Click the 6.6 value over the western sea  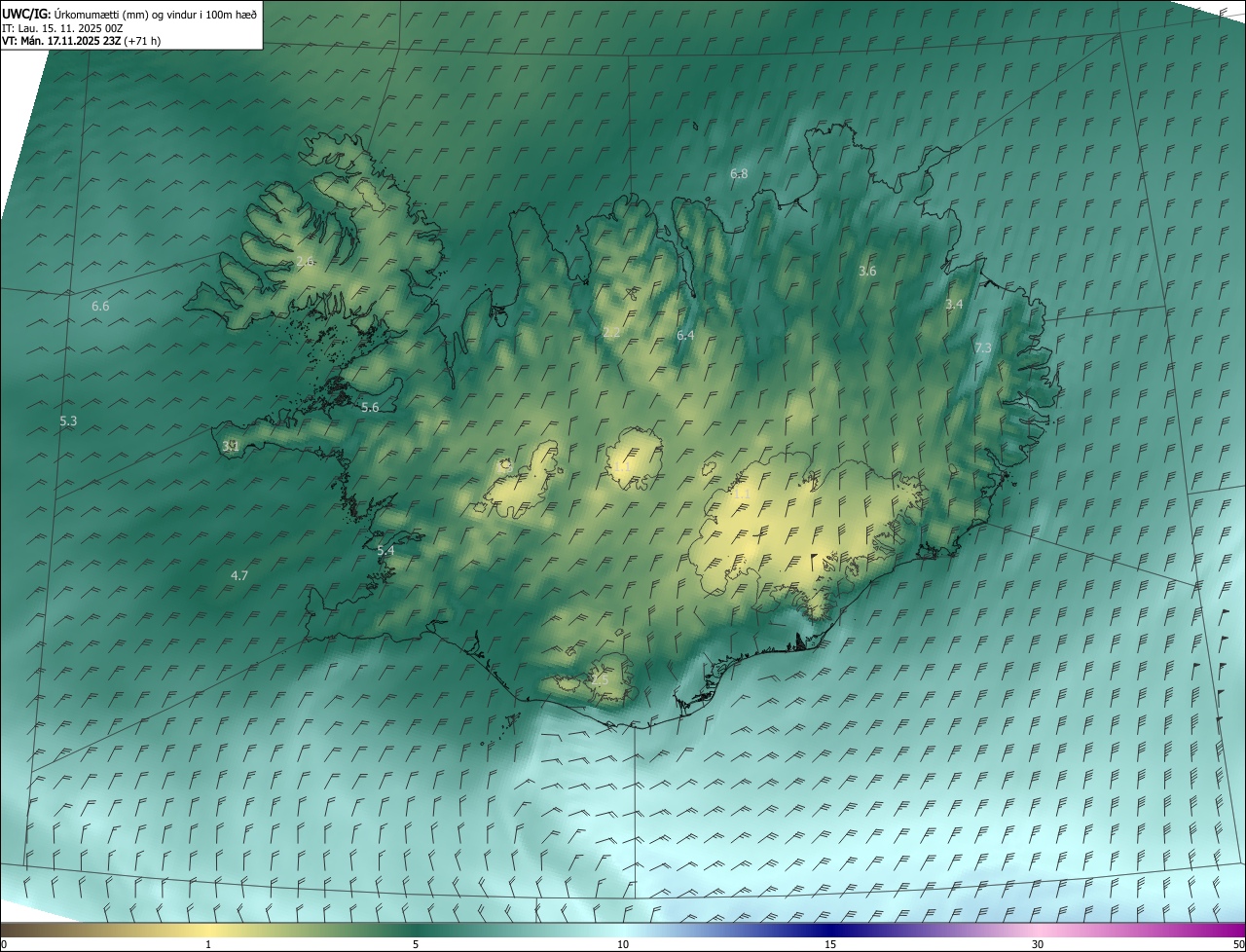tap(100, 306)
